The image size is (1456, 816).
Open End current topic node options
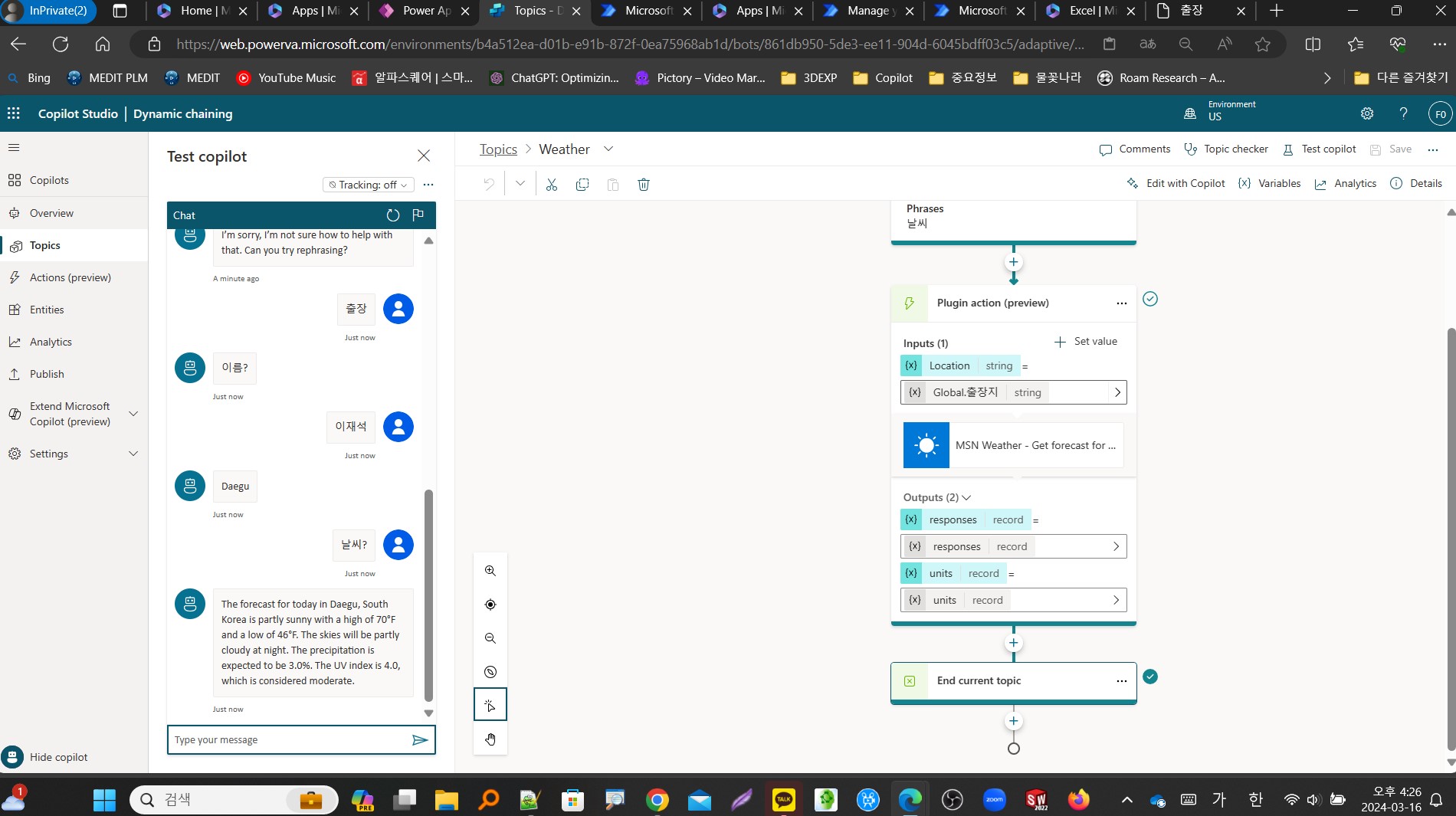pos(1121,681)
